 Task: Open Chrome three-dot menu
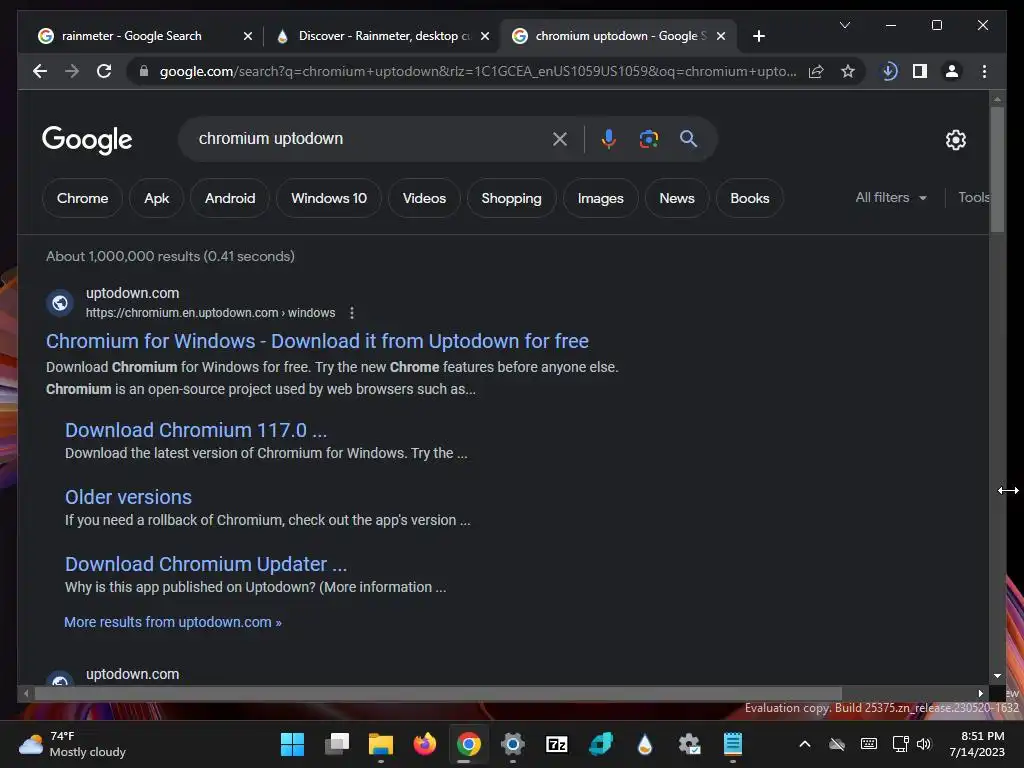point(984,71)
